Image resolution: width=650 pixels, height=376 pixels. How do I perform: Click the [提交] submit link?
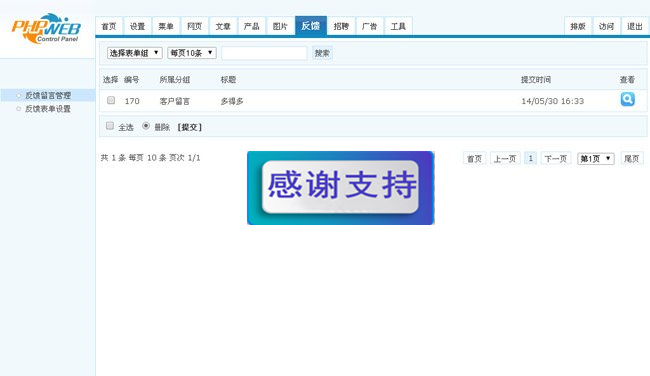click(x=189, y=127)
